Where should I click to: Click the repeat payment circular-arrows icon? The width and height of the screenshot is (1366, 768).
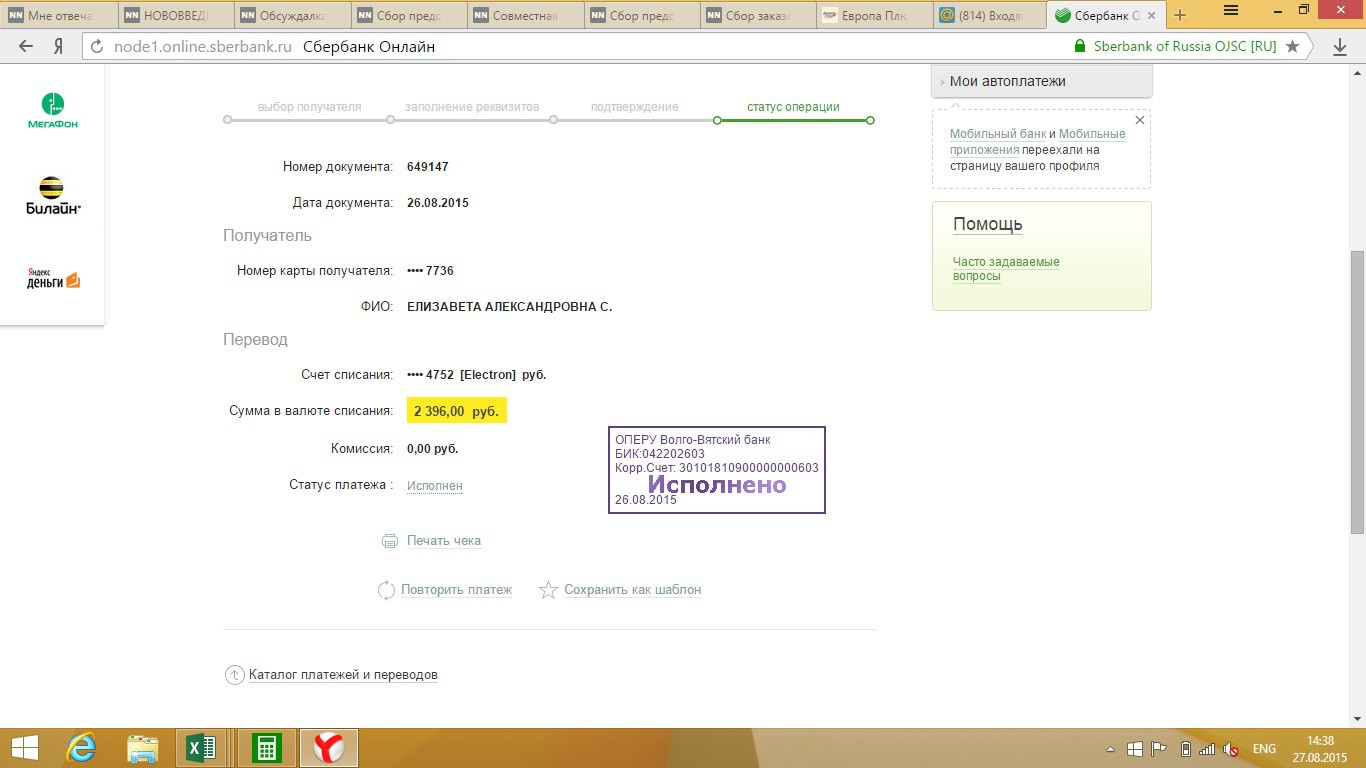(386, 590)
